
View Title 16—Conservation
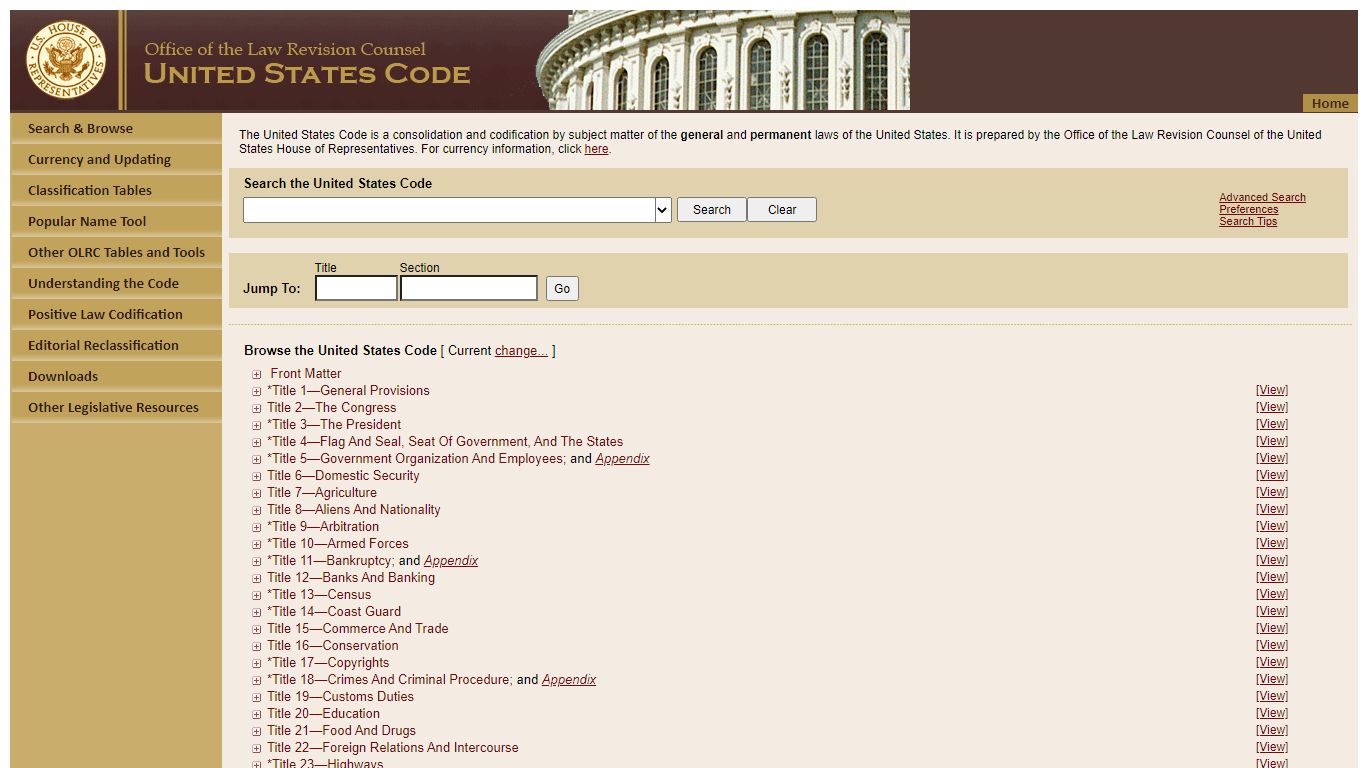[x=1272, y=646]
